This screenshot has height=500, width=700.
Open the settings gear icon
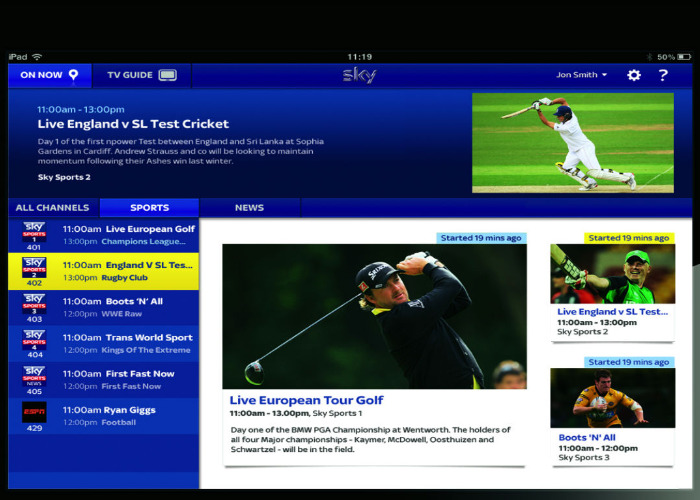pyautogui.click(x=633, y=75)
